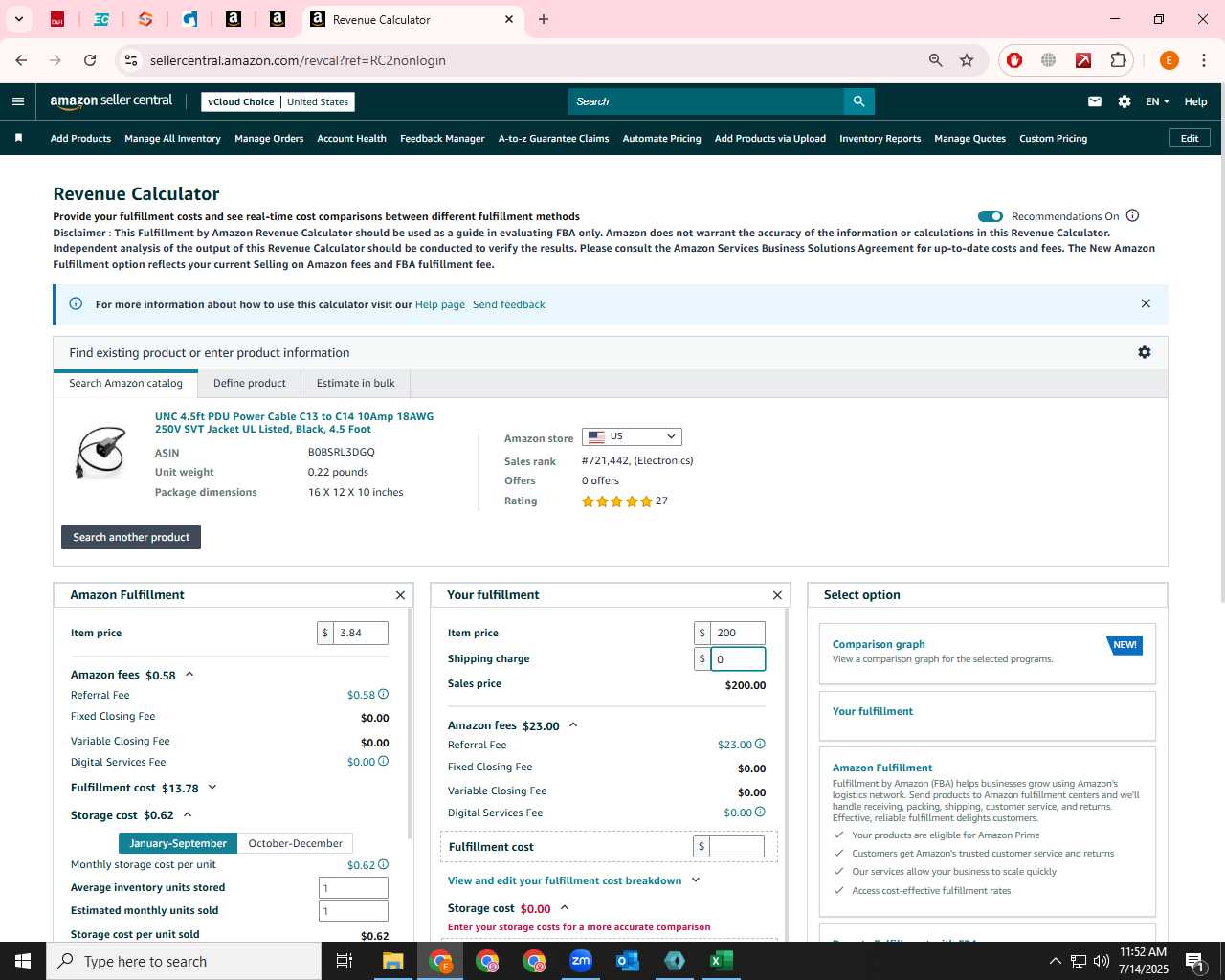Click the bookmark star in address bar
The height and width of the screenshot is (980, 1225).
pos(967,60)
